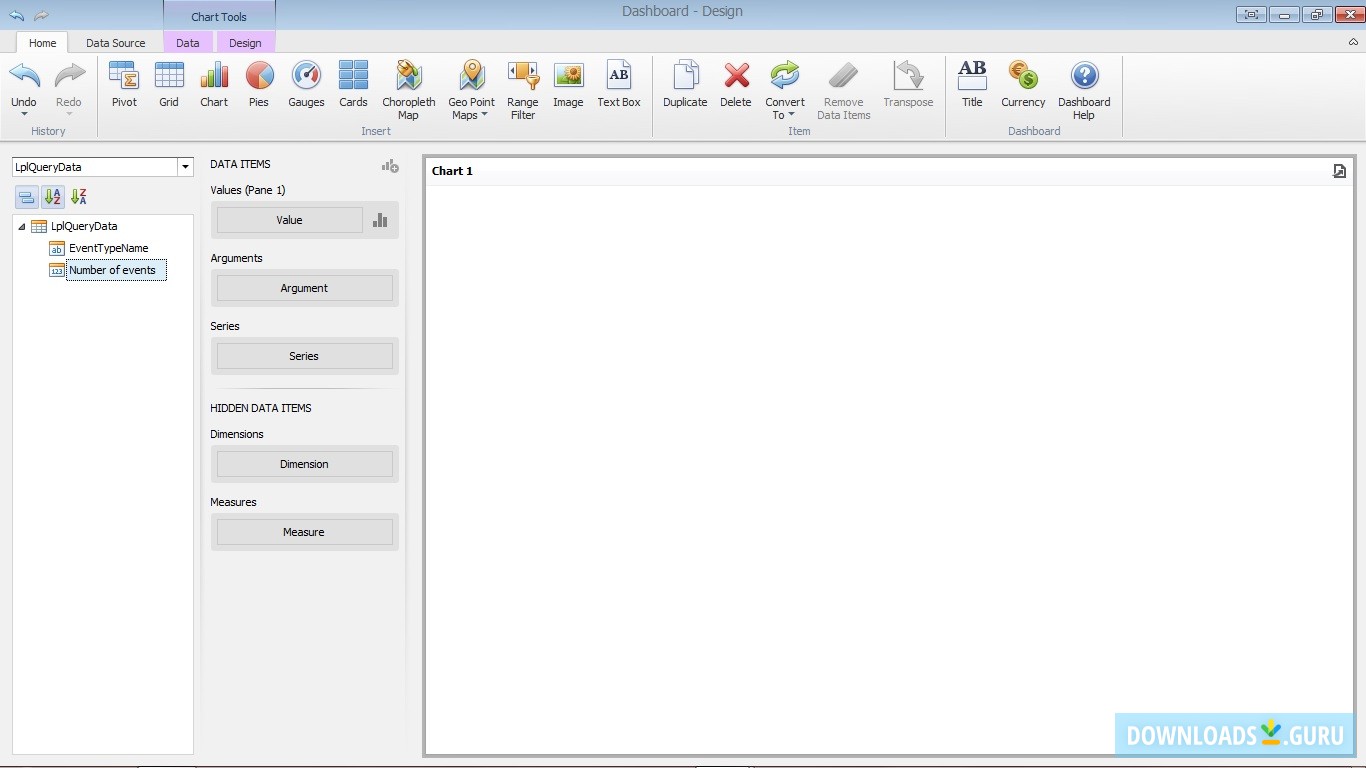Click the Chart 1 caption
The height and width of the screenshot is (768, 1366).
[x=452, y=171]
